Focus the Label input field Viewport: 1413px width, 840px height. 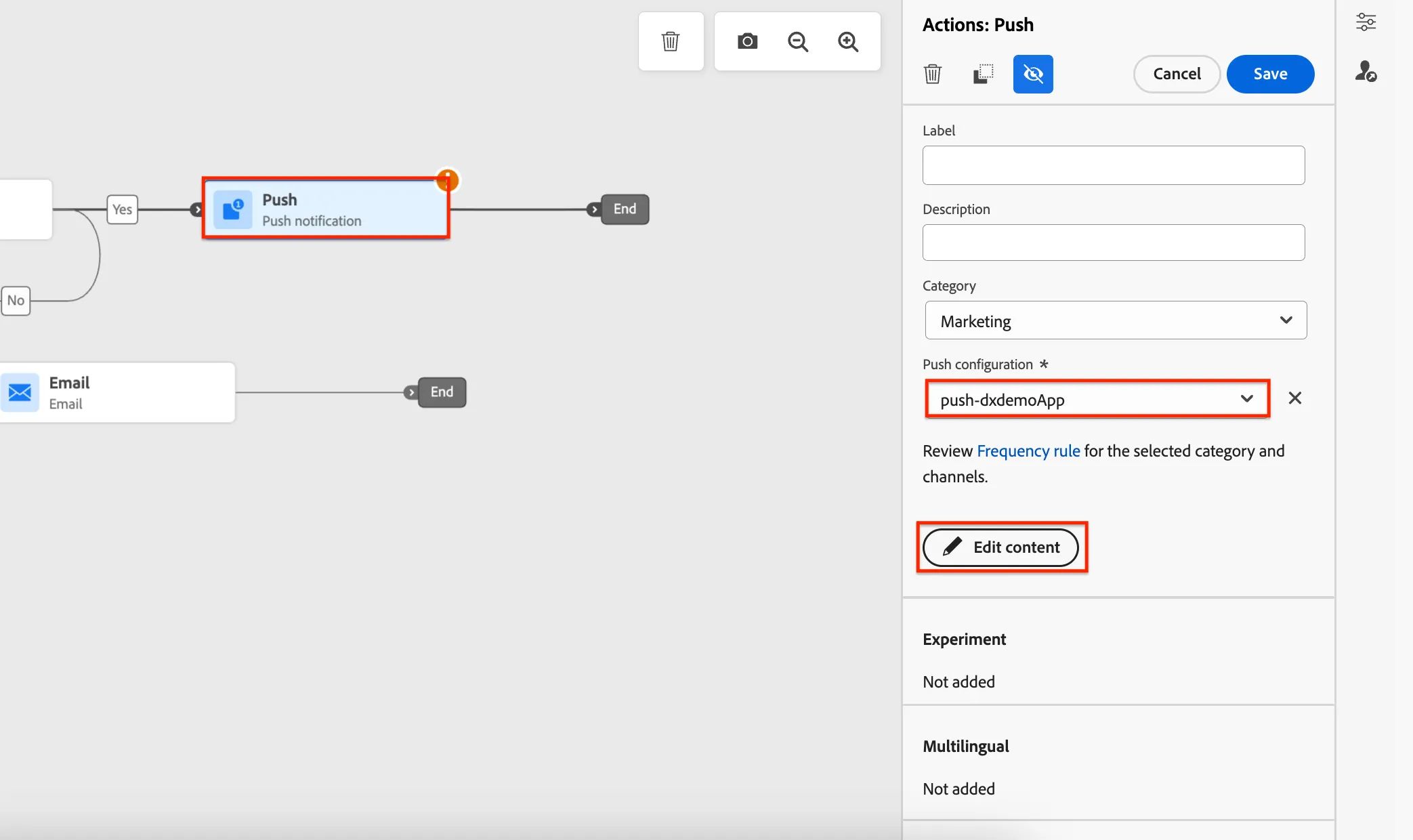click(1114, 165)
